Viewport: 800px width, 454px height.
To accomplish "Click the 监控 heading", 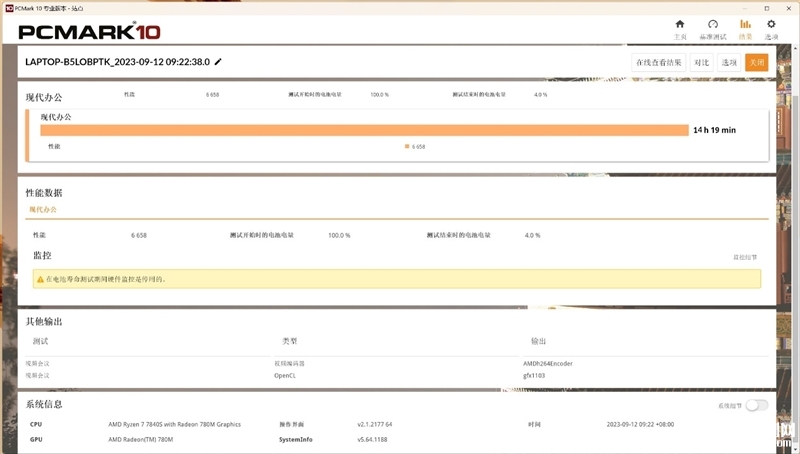I will [42, 256].
